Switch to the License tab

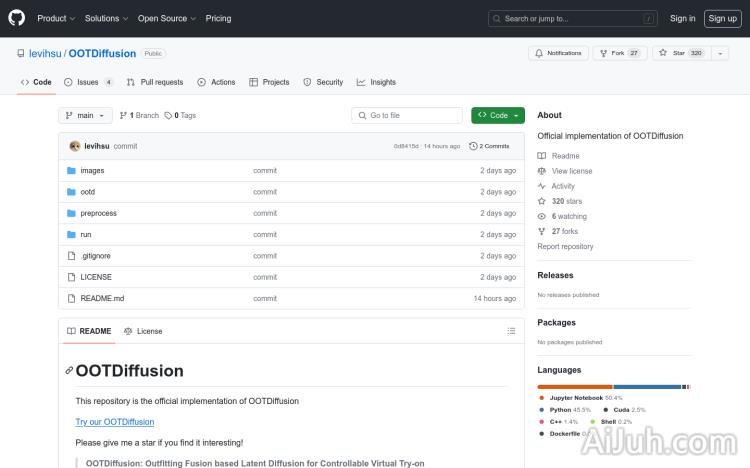coord(143,331)
